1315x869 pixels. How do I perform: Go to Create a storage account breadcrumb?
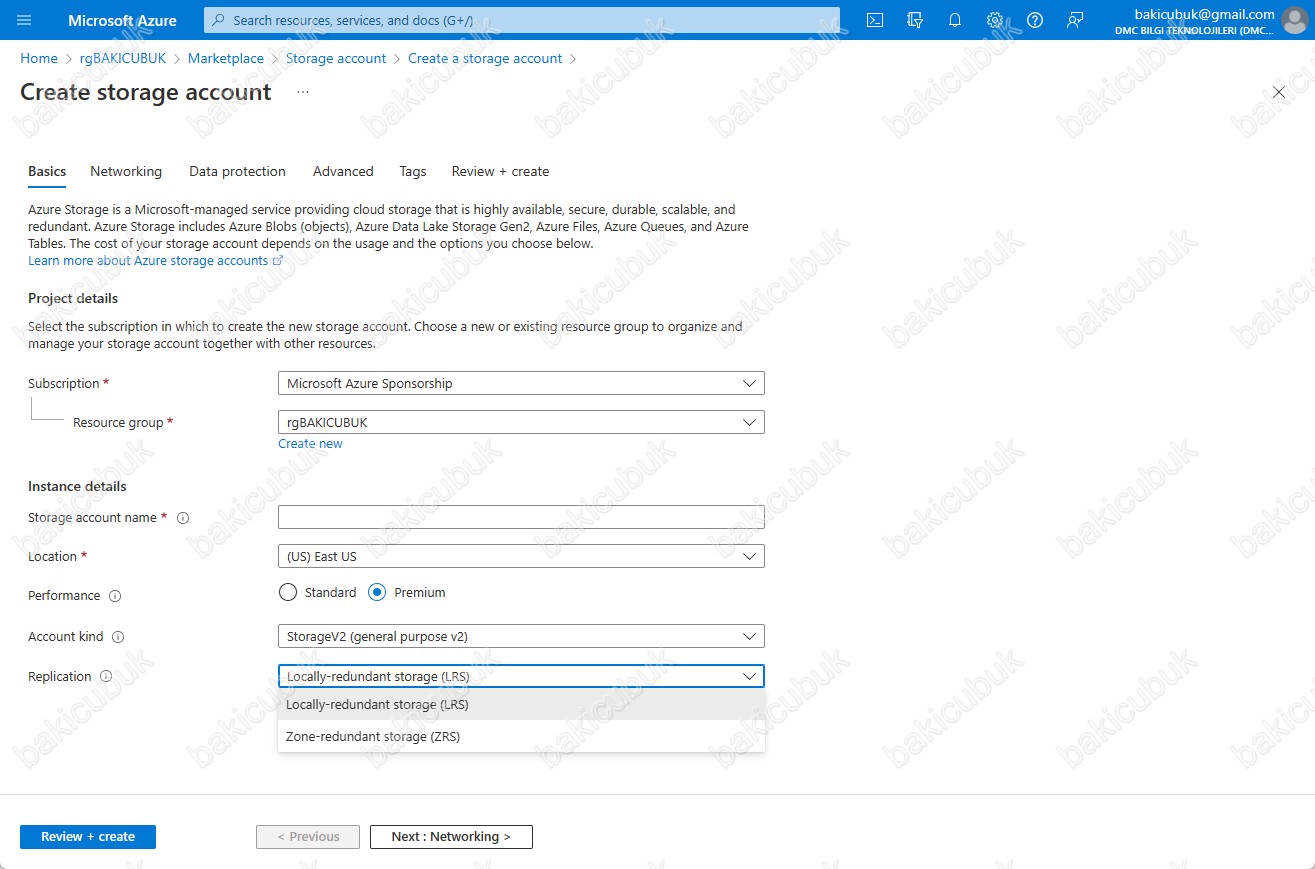coord(485,59)
